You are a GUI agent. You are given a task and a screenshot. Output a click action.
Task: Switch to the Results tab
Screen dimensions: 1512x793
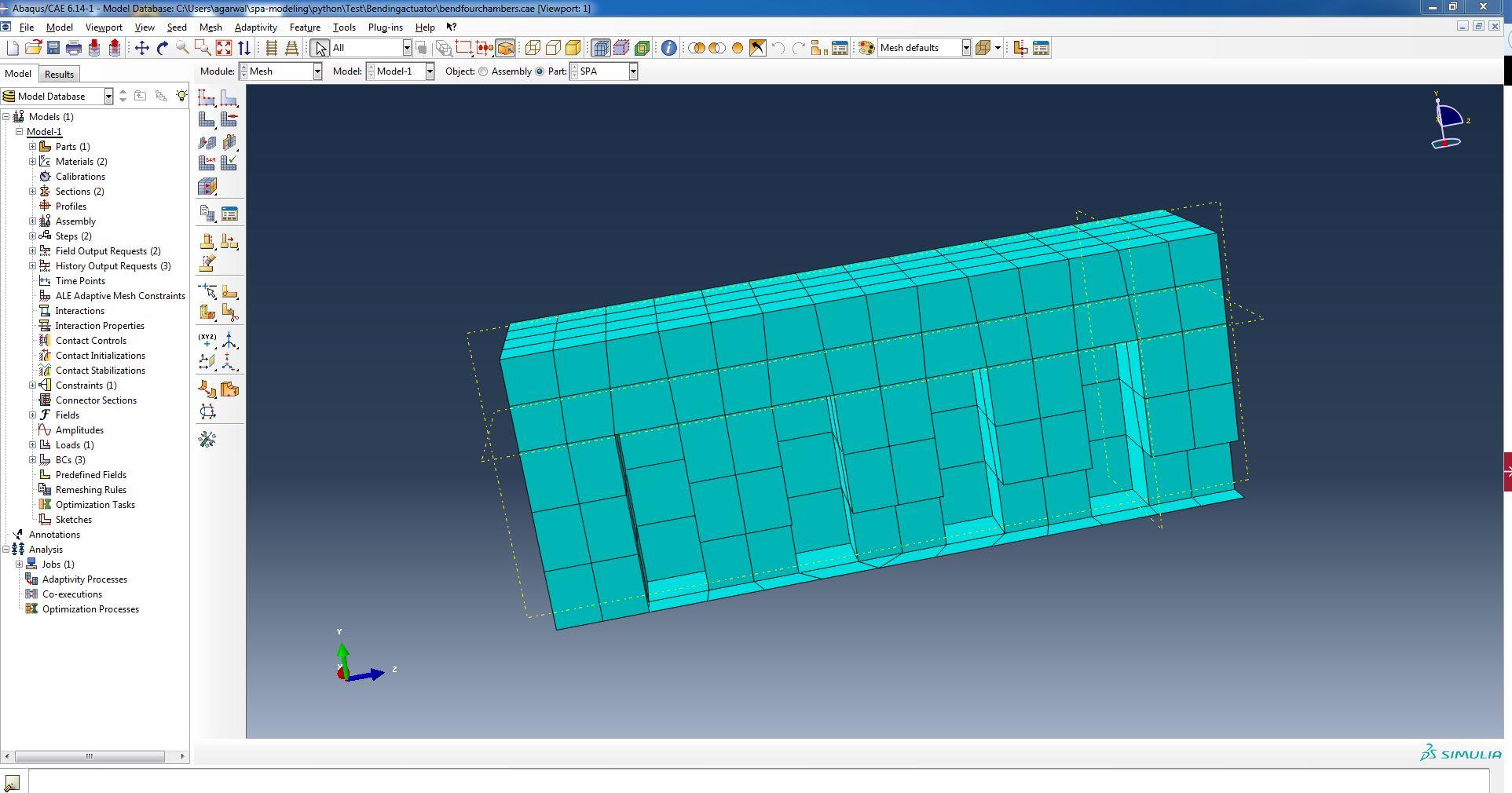[59, 74]
